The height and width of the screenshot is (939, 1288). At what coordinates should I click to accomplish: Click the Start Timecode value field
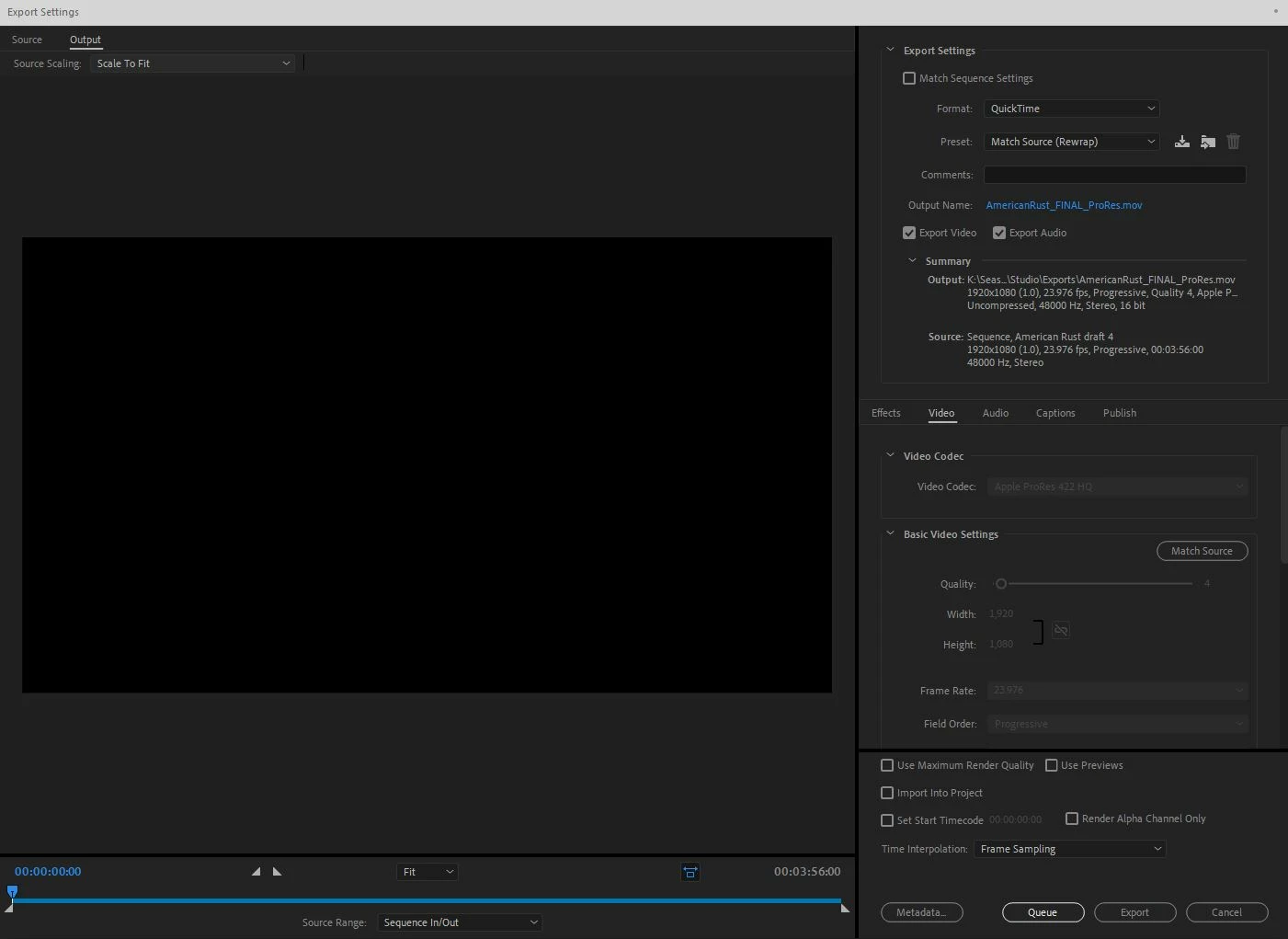click(1016, 819)
